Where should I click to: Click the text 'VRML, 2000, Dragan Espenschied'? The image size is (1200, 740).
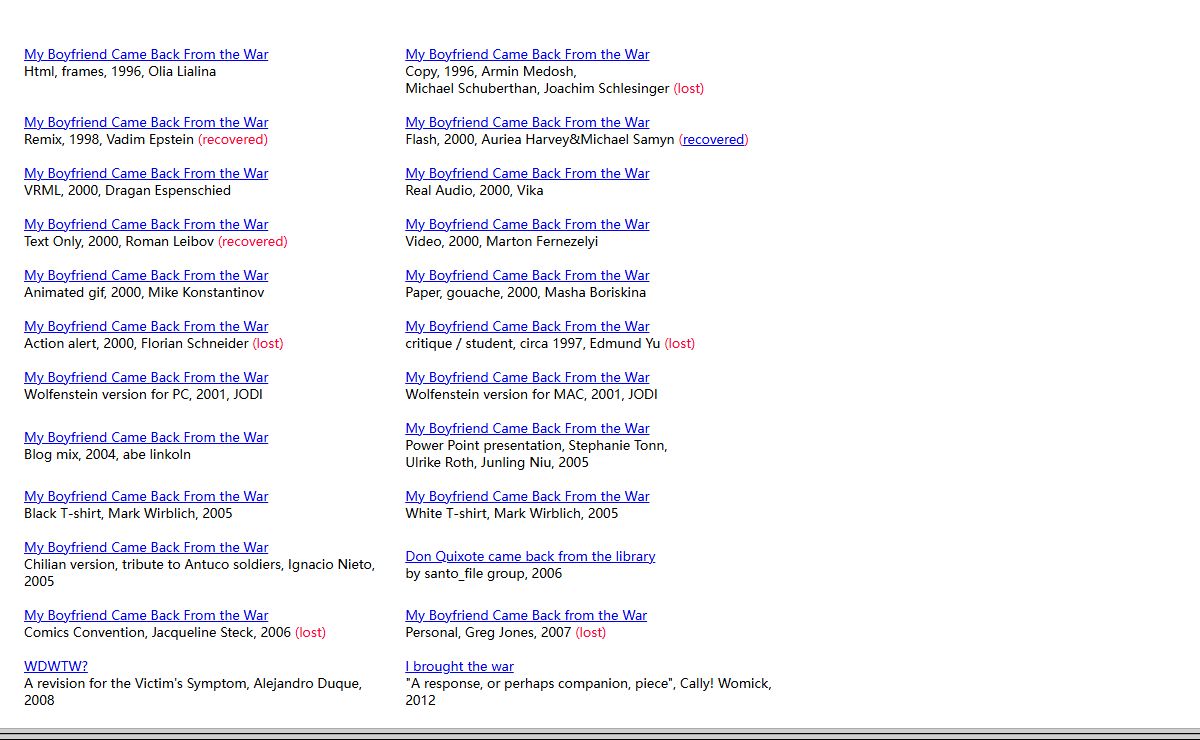pyautogui.click(x=127, y=190)
